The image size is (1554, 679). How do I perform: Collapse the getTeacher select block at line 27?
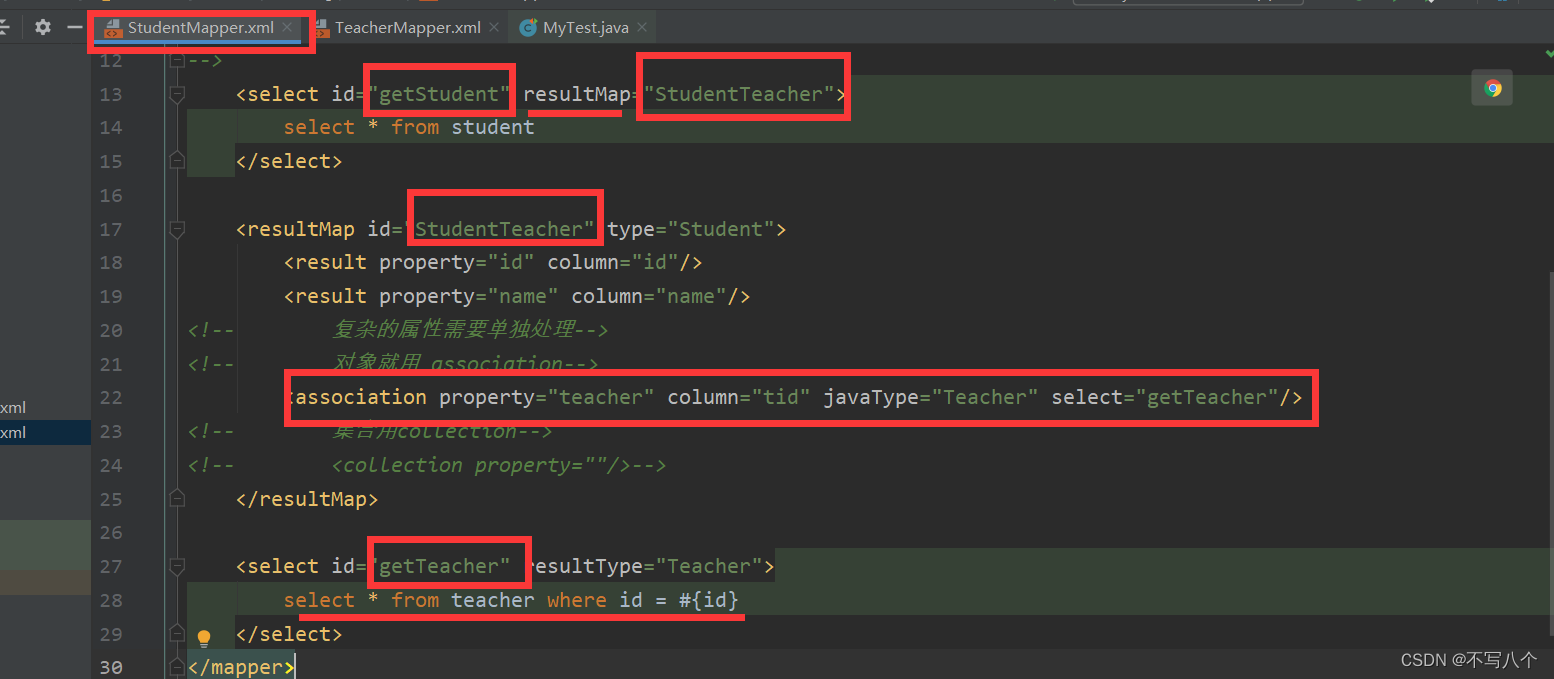coord(177,566)
